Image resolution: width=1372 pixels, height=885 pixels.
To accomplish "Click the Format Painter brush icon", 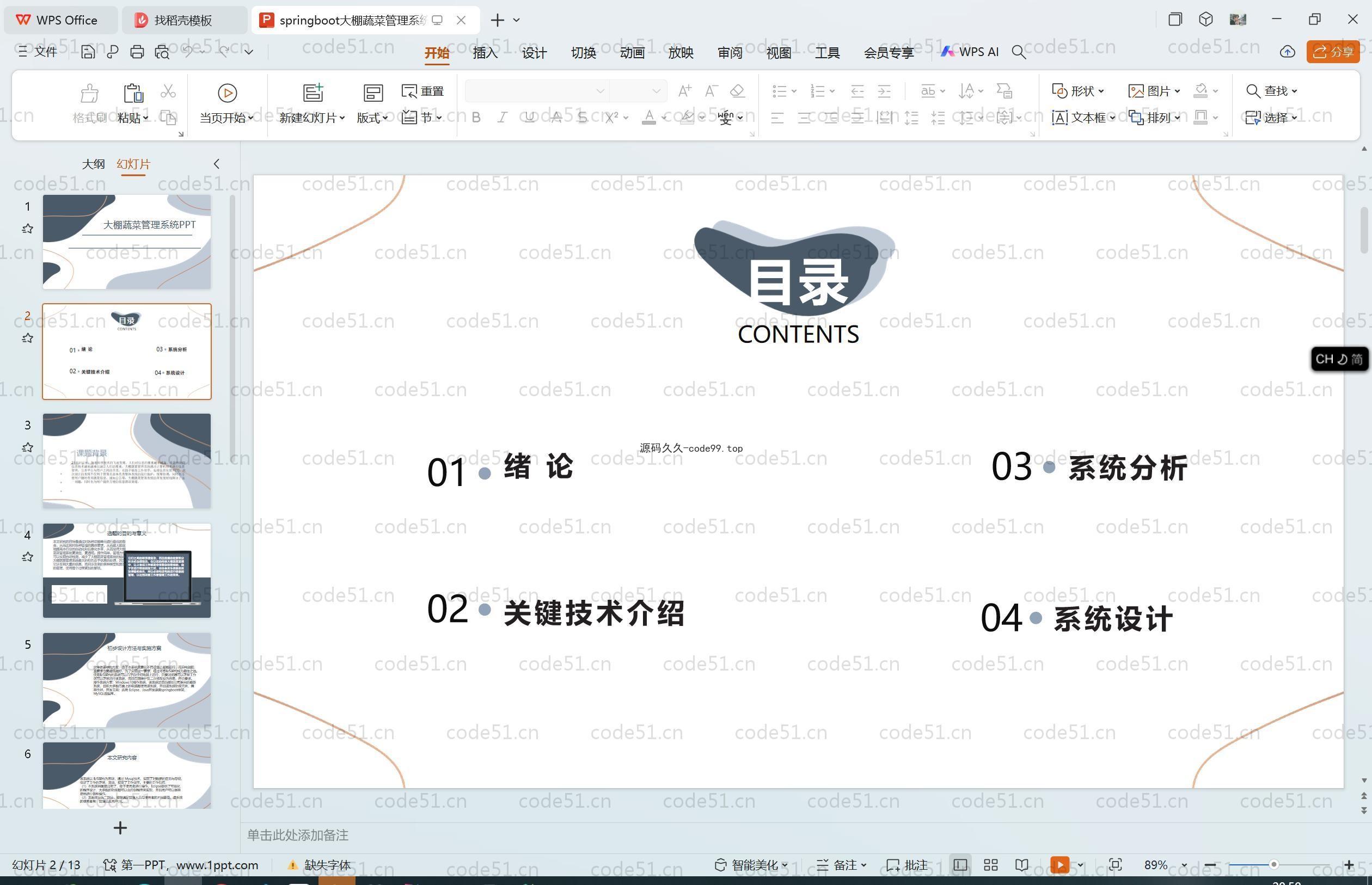I will [89, 92].
